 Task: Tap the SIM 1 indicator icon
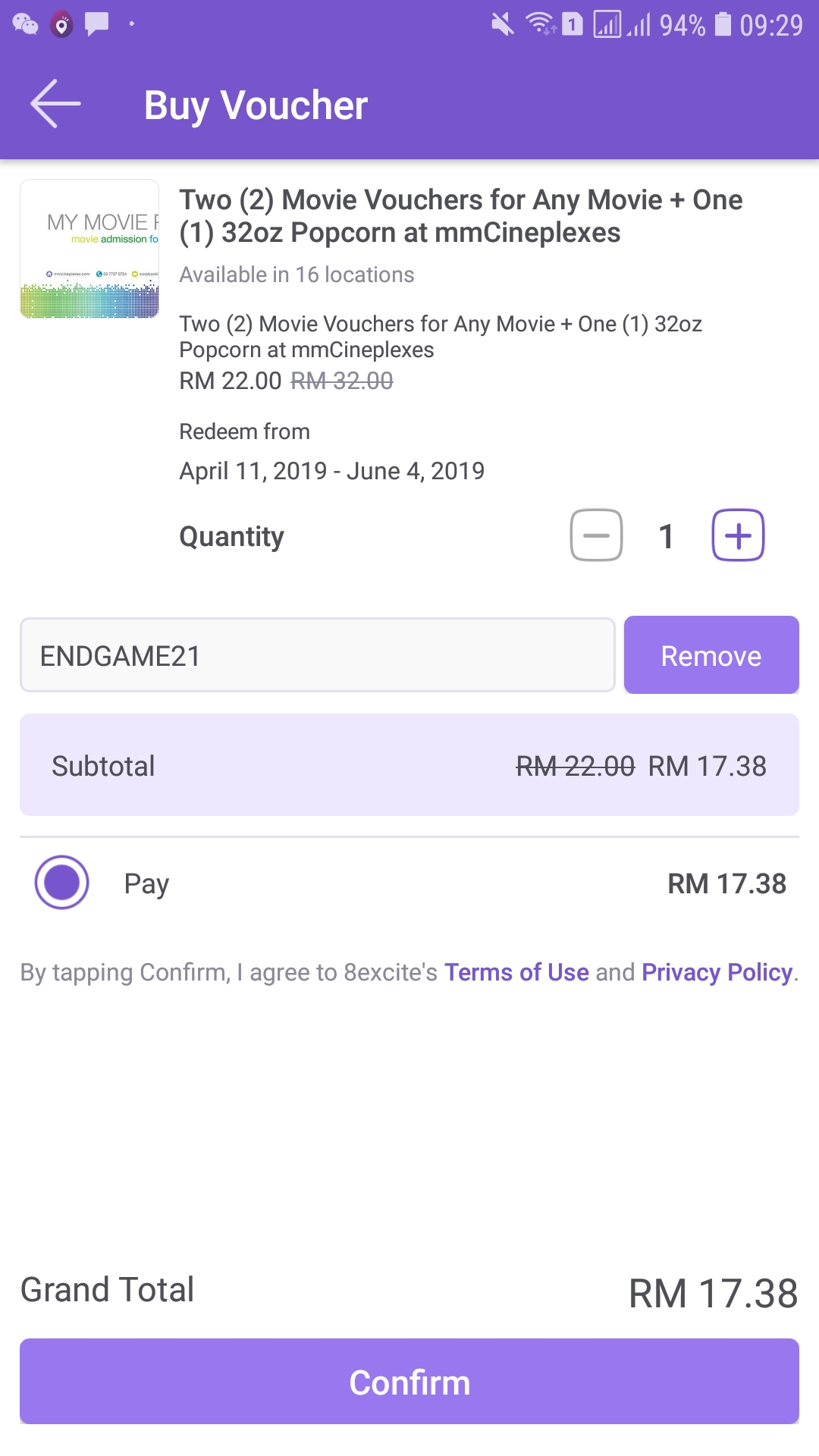(x=573, y=24)
